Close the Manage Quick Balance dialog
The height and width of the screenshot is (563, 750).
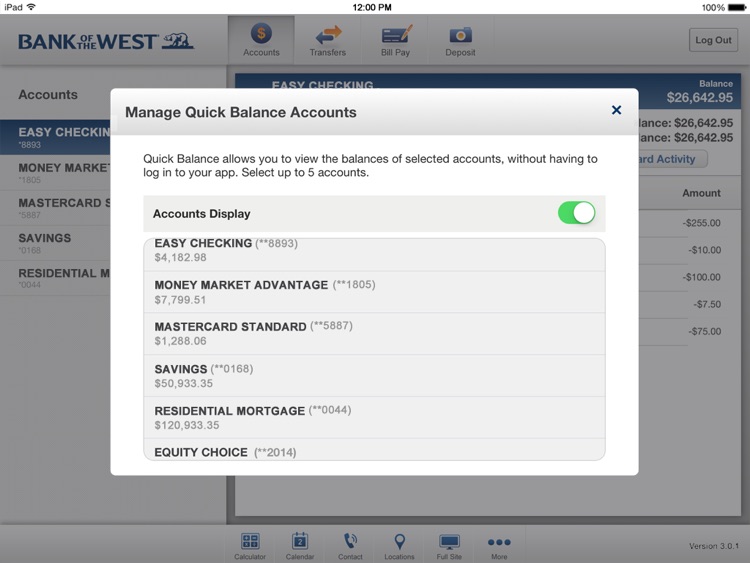[617, 110]
